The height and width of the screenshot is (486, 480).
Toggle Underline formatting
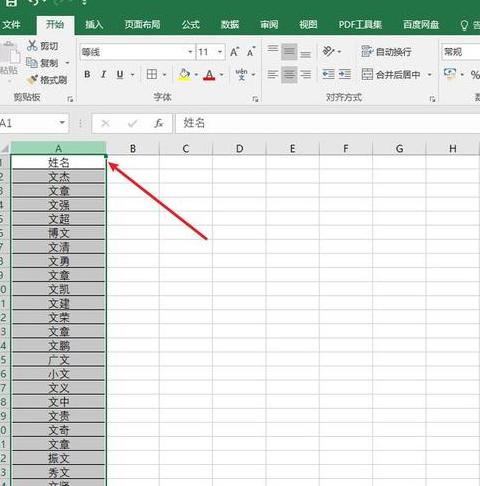click(x=120, y=74)
